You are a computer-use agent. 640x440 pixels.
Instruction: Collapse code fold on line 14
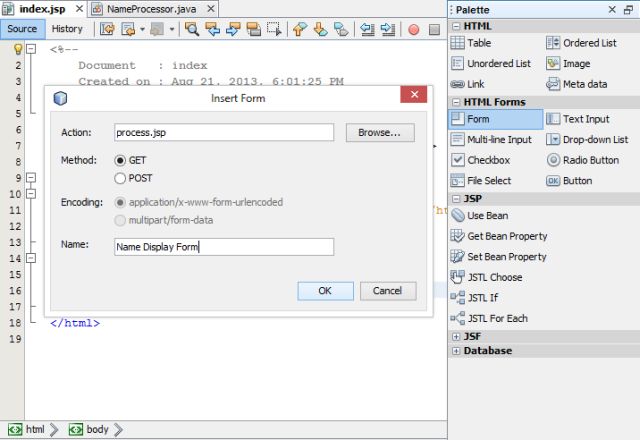click(x=31, y=258)
